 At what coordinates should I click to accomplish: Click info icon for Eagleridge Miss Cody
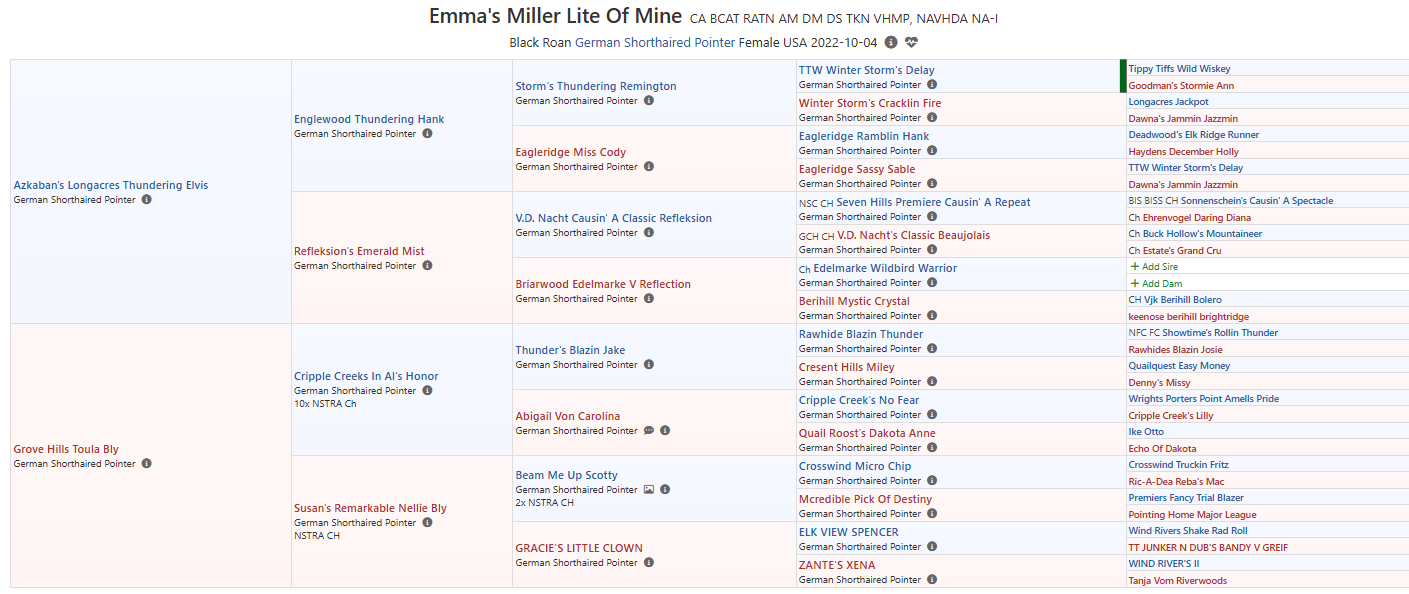click(x=648, y=167)
